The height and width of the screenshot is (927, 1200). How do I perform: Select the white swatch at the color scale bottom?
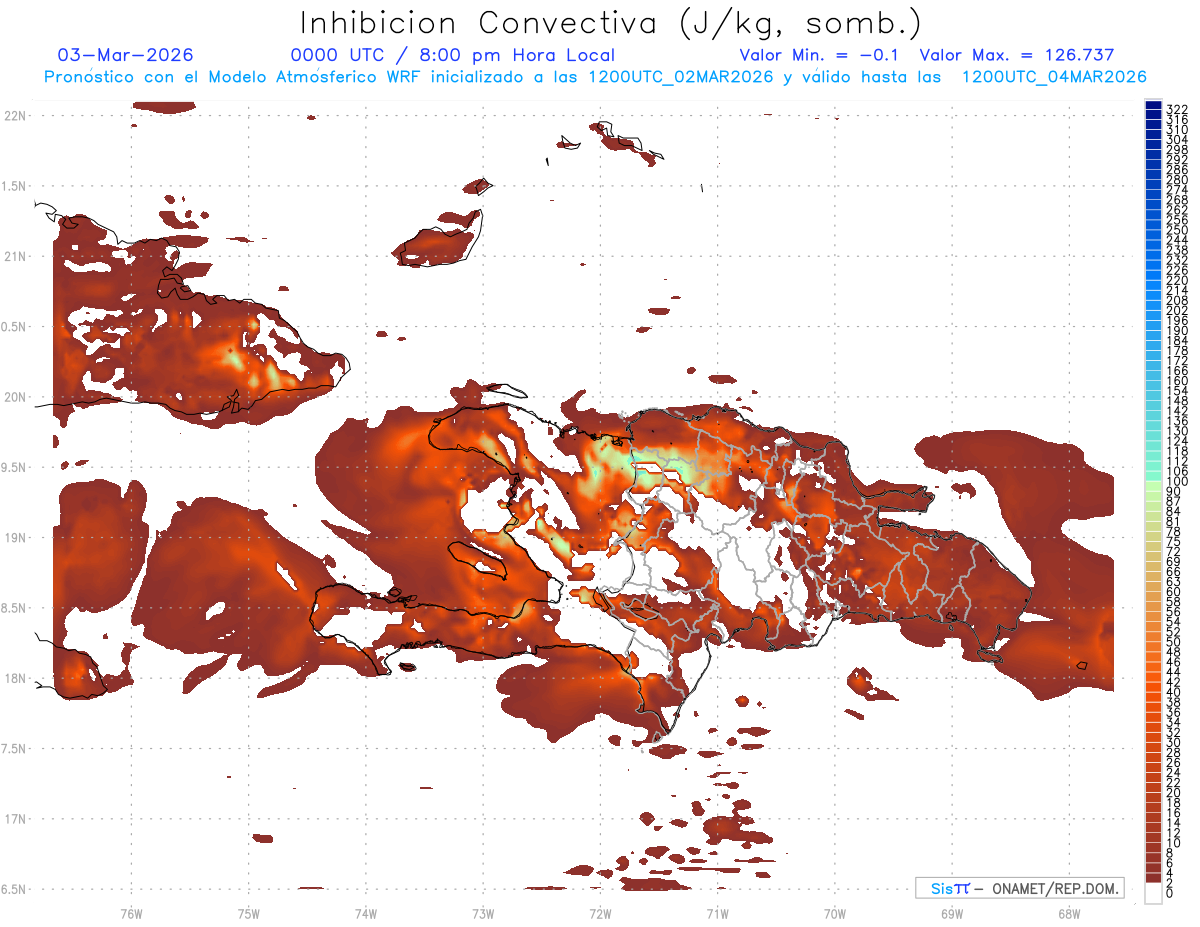coord(1154,892)
